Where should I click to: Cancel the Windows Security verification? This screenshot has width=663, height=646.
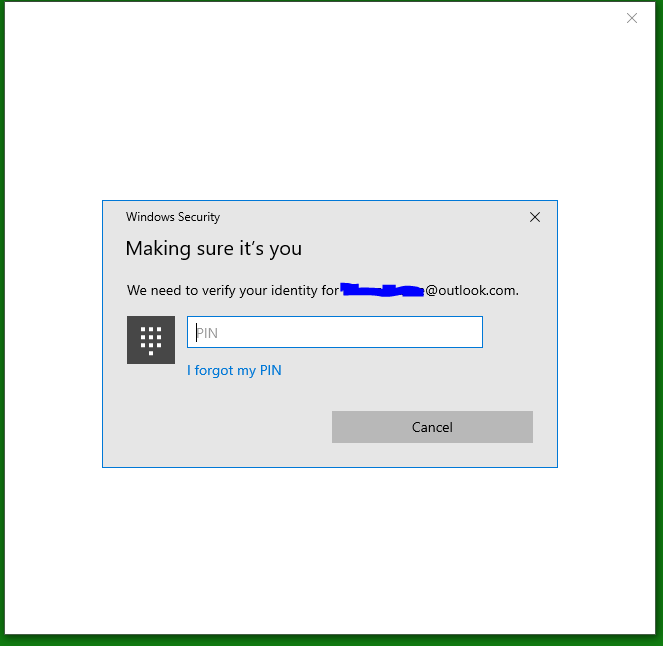point(432,427)
